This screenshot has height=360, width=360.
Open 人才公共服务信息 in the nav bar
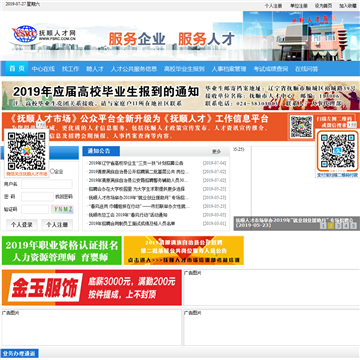coord(134,69)
